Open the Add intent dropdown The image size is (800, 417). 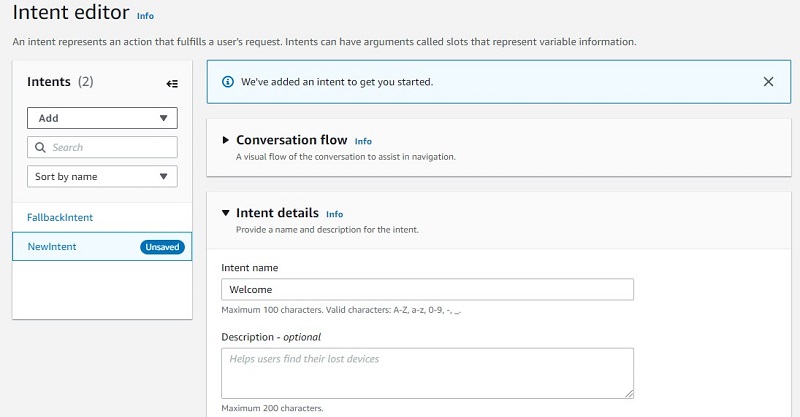[102, 118]
